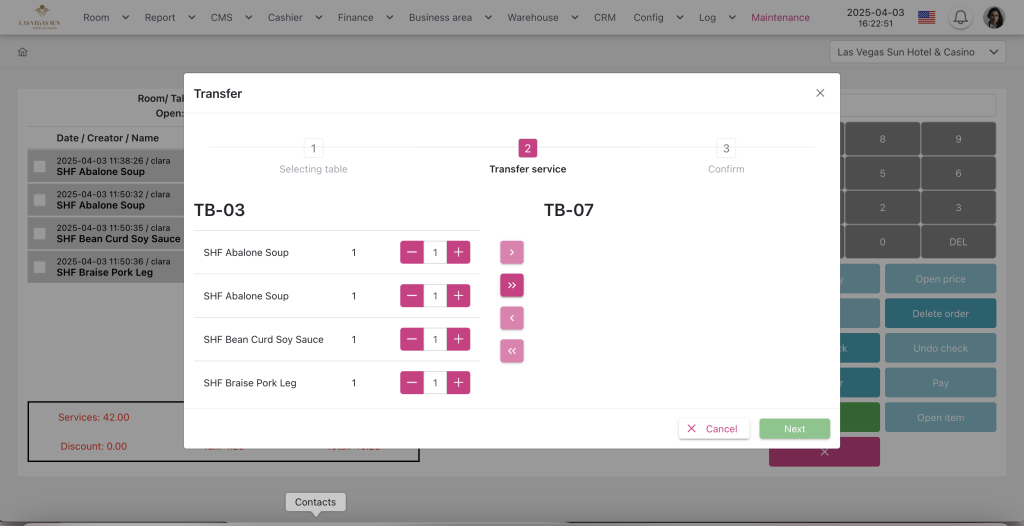This screenshot has width=1024, height=526.
Task: Click the move-all-left double arrow button
Action: 512,352
